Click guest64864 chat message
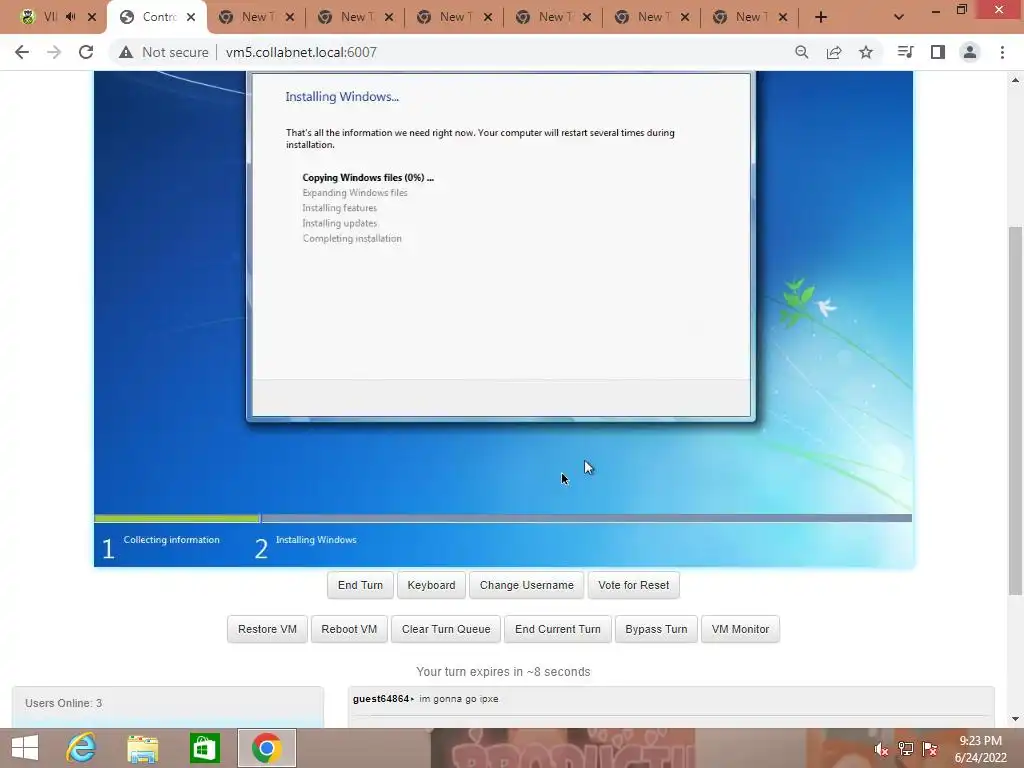The width and height of the screenshot is (1024, 768). pyautogui.click(x=425, y=699)
